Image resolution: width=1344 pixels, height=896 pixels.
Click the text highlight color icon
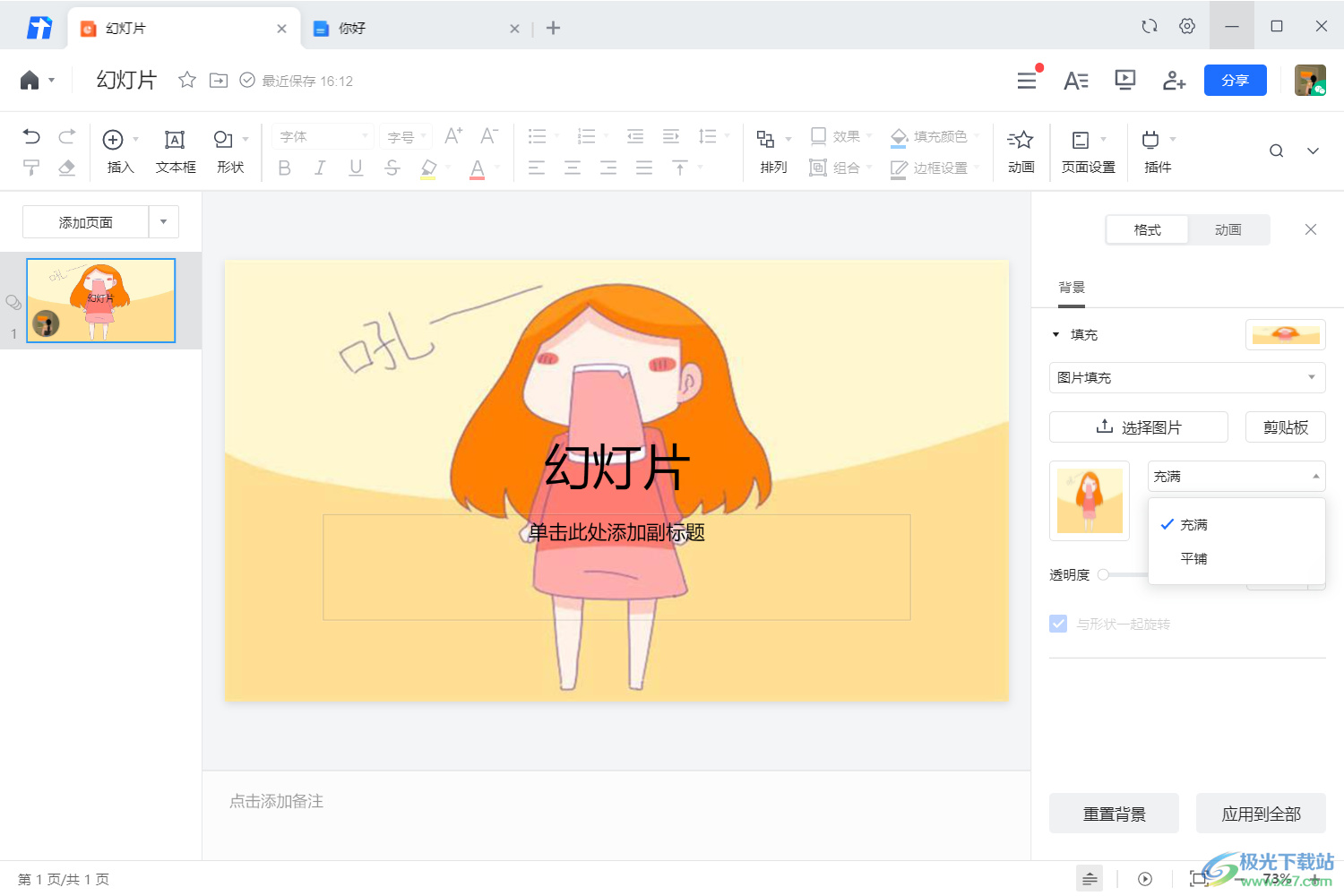pyautogui.click(x=428, y=168)
